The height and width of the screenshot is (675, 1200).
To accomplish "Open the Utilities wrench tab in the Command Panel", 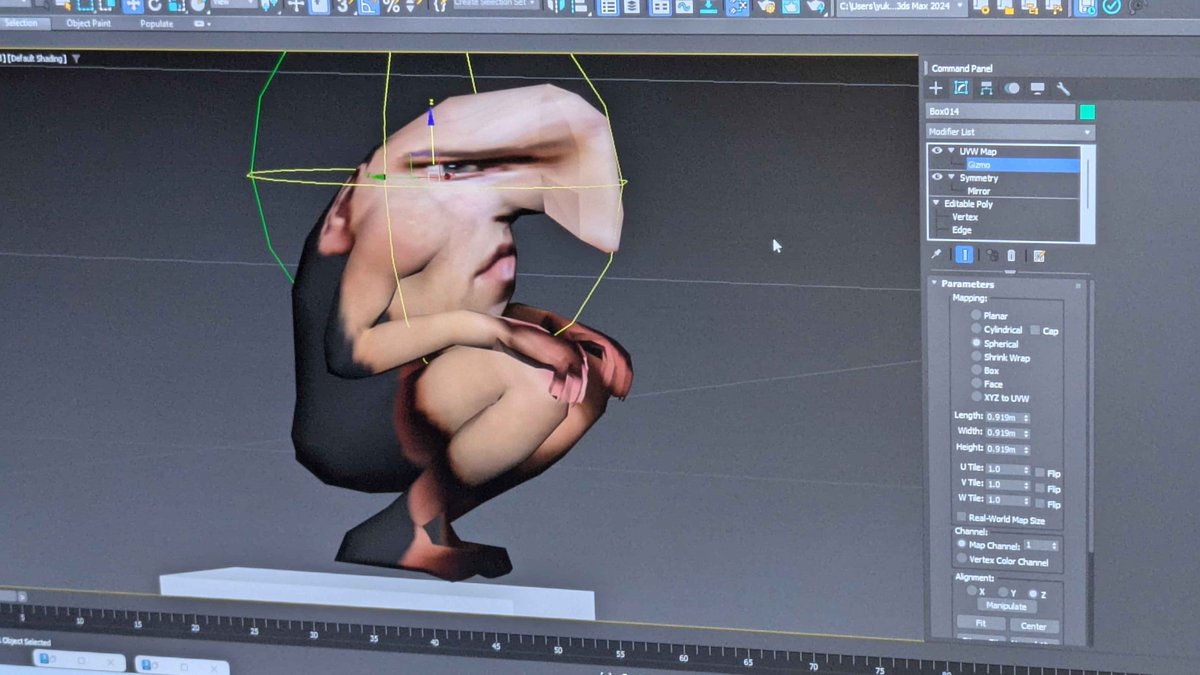I will [1063, 88].
